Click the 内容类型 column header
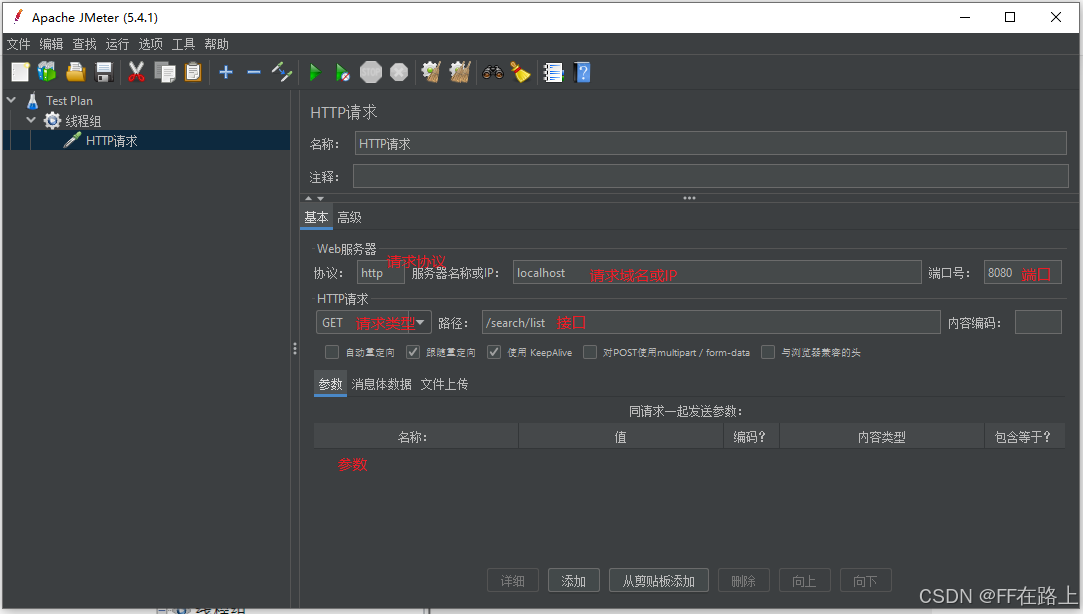 (x=881, y=436)
